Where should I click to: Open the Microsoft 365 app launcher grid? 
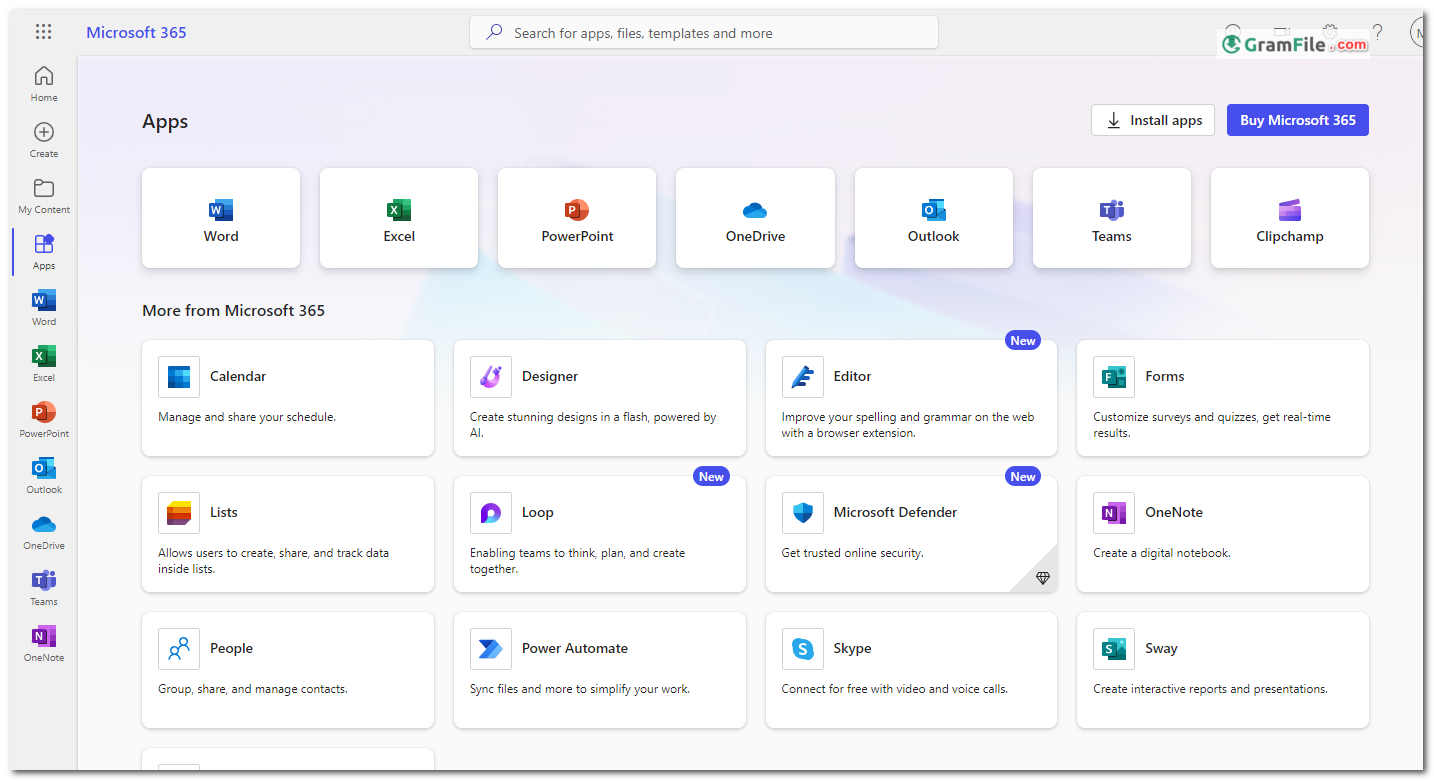point(43,31)
